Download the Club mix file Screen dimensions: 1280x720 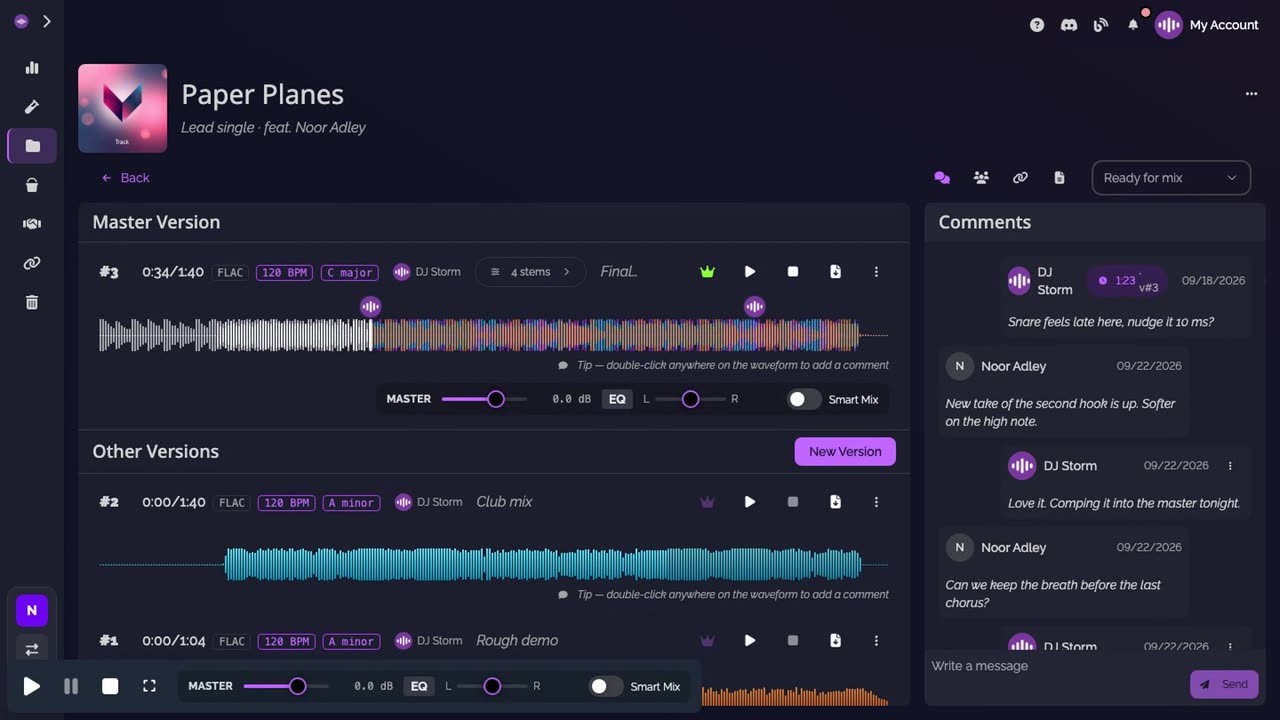point(835,502)
